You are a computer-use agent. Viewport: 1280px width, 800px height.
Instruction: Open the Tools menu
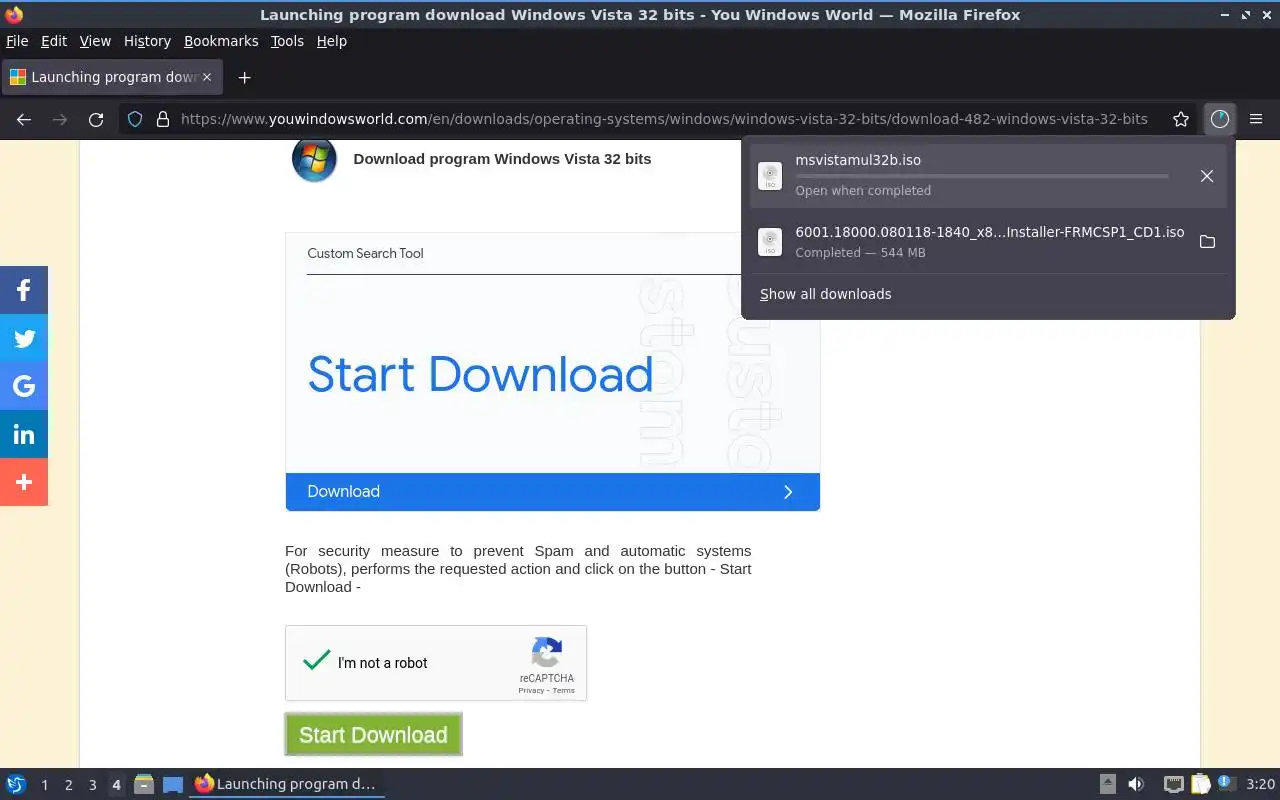[287, 41]
